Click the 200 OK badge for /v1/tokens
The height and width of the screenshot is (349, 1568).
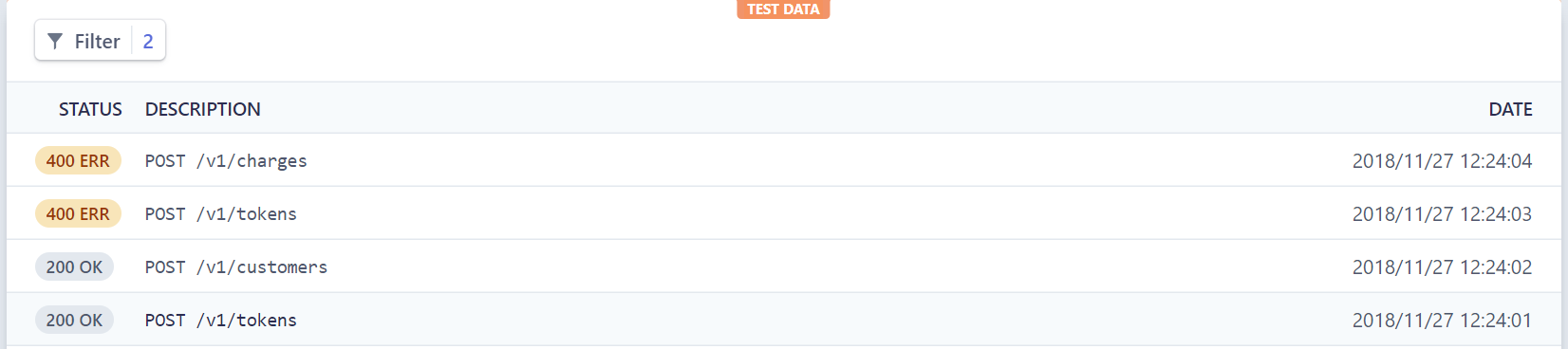click(x=74, y=320)
